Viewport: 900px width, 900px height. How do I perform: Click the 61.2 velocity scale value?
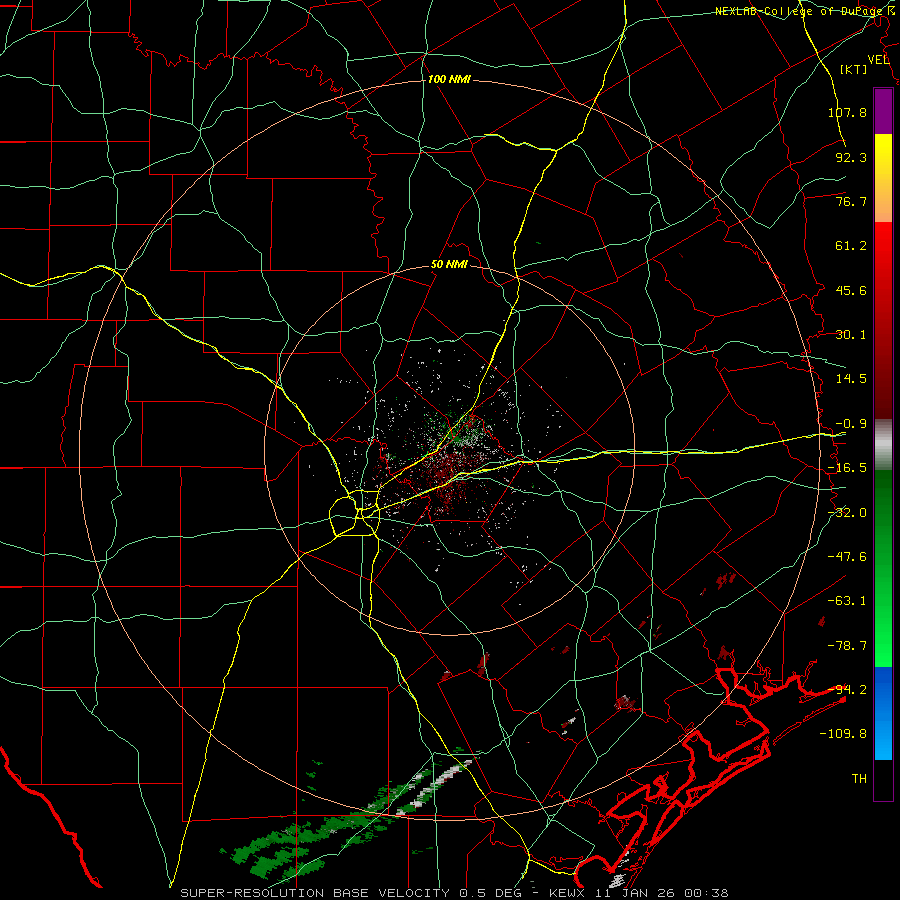point(851,246)
